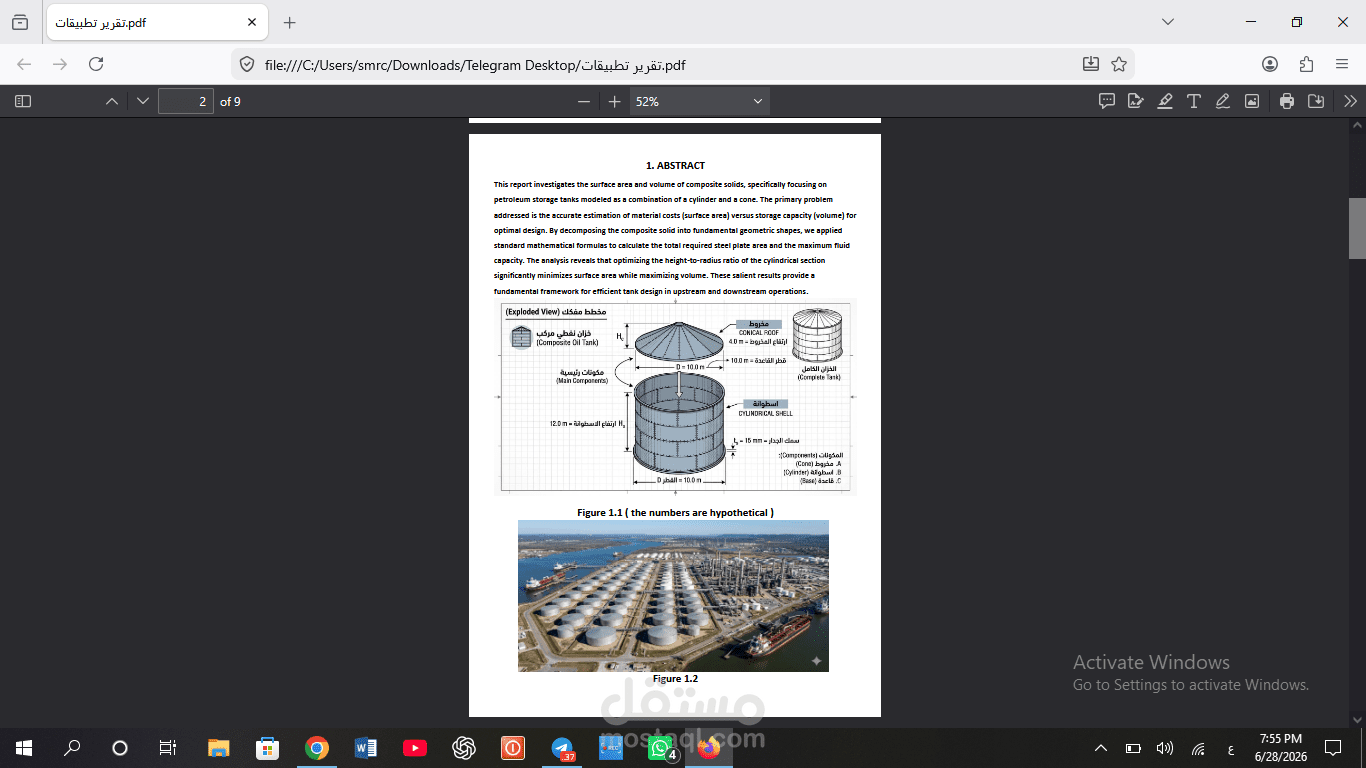
Task: Open Task View on the taskbar
Action: tap(168, 748)
